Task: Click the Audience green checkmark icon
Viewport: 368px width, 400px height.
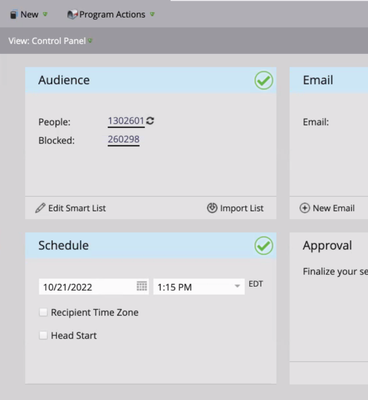Action: [x=264, y=80]
